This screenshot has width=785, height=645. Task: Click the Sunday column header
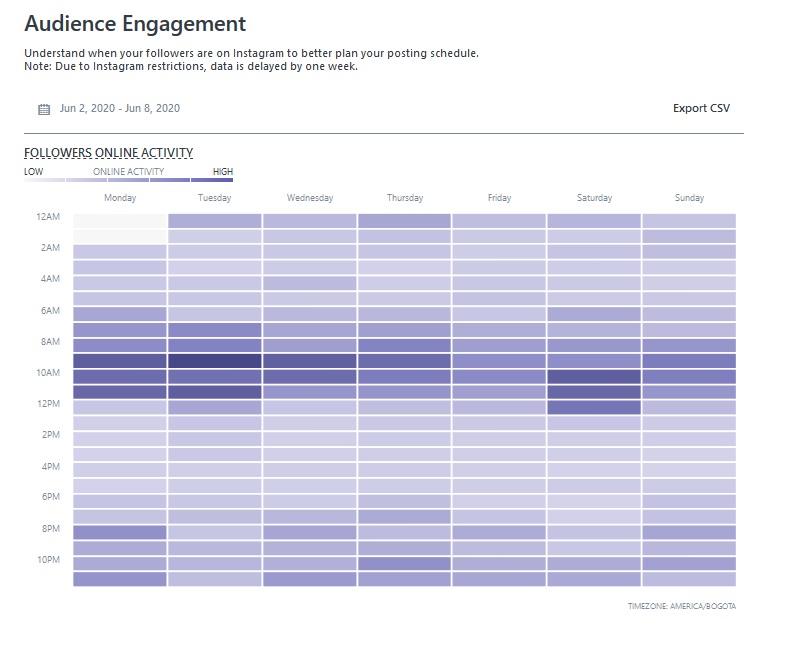(689, 198)
